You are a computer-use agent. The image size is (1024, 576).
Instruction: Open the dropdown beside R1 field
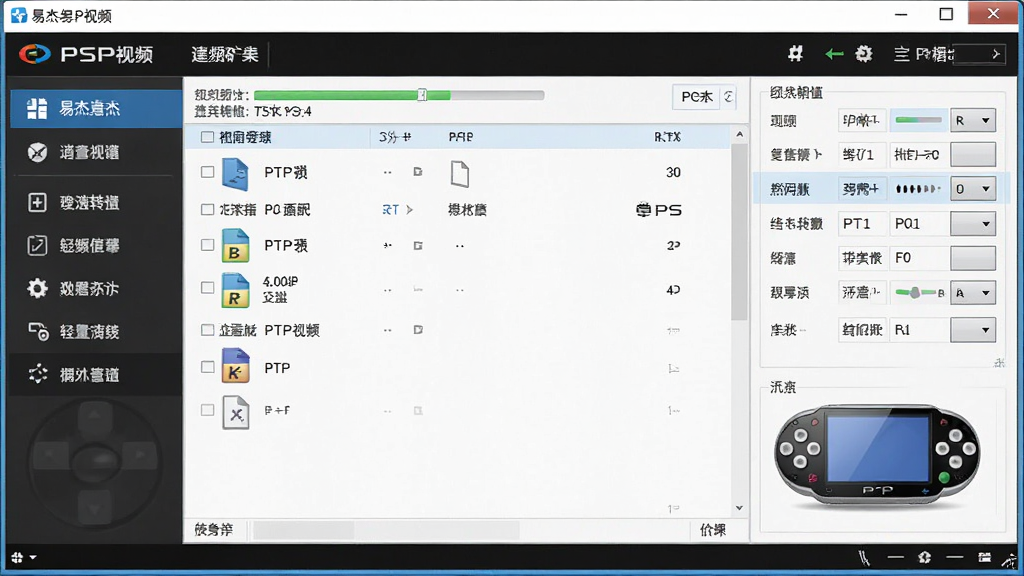coord(973,330)
